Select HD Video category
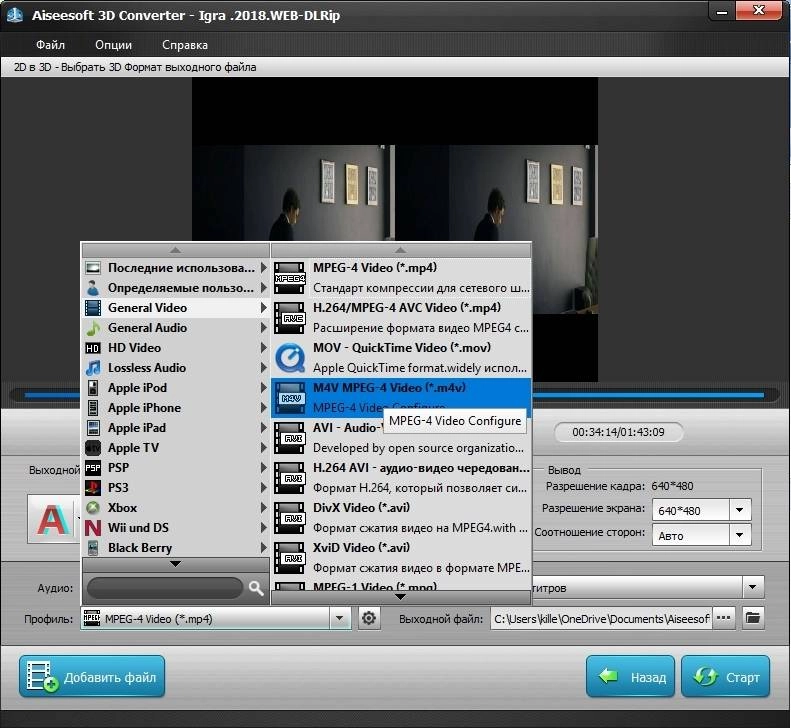The width and height of the screenshot is (791, 728). pyautogui.click(x=175, y=348)
